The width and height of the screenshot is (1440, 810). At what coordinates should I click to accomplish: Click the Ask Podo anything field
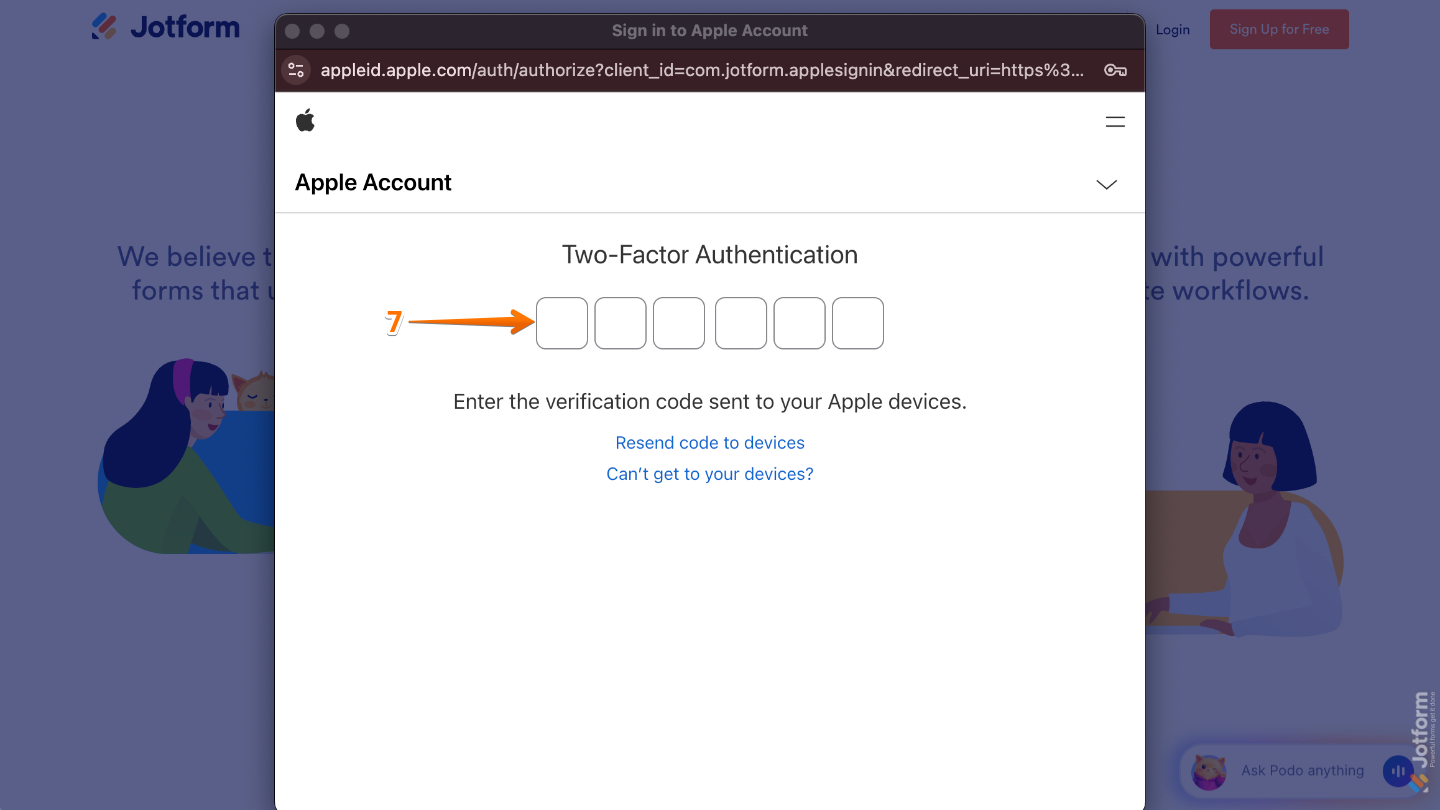click(x=1302, y=771)
